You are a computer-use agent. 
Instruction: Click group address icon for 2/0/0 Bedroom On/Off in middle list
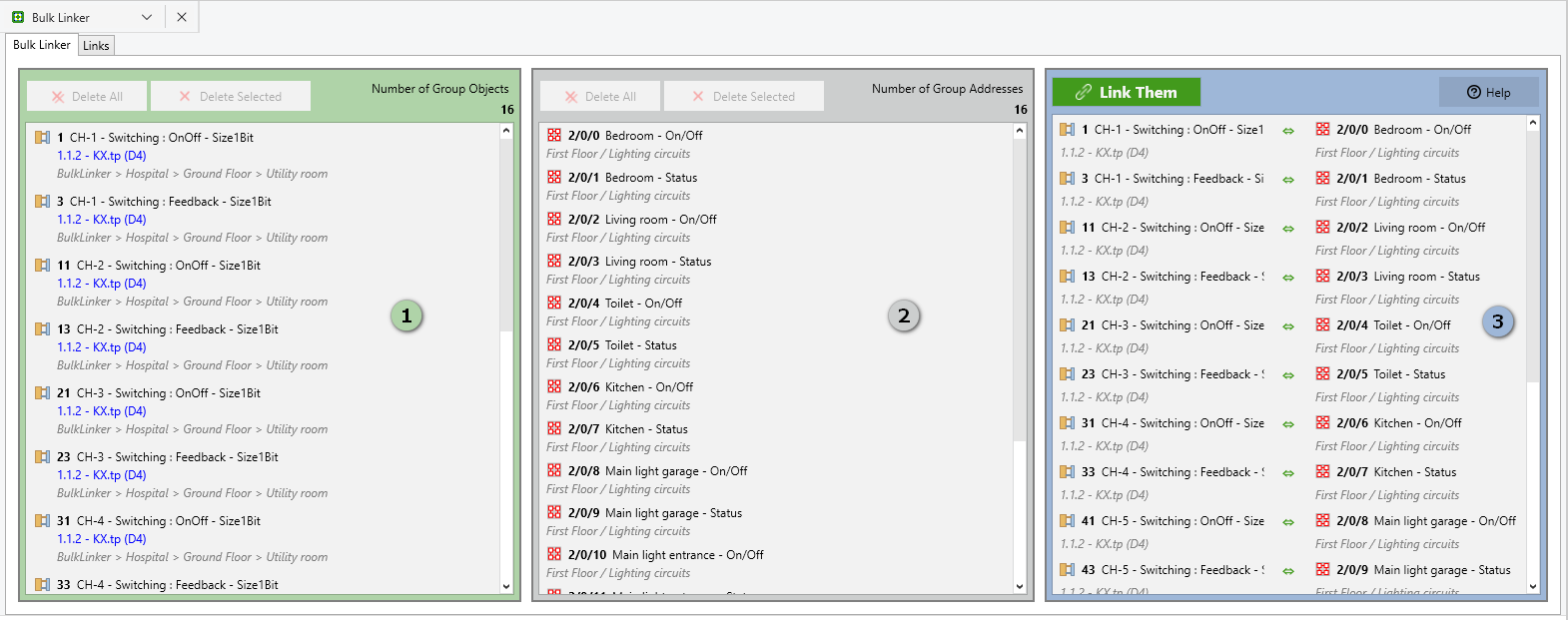554,135
